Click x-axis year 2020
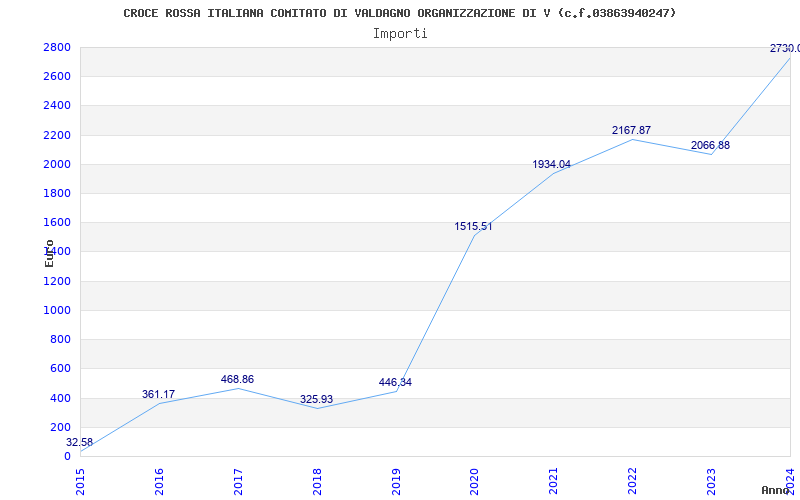The image size is (800, 500). point(474,481)
